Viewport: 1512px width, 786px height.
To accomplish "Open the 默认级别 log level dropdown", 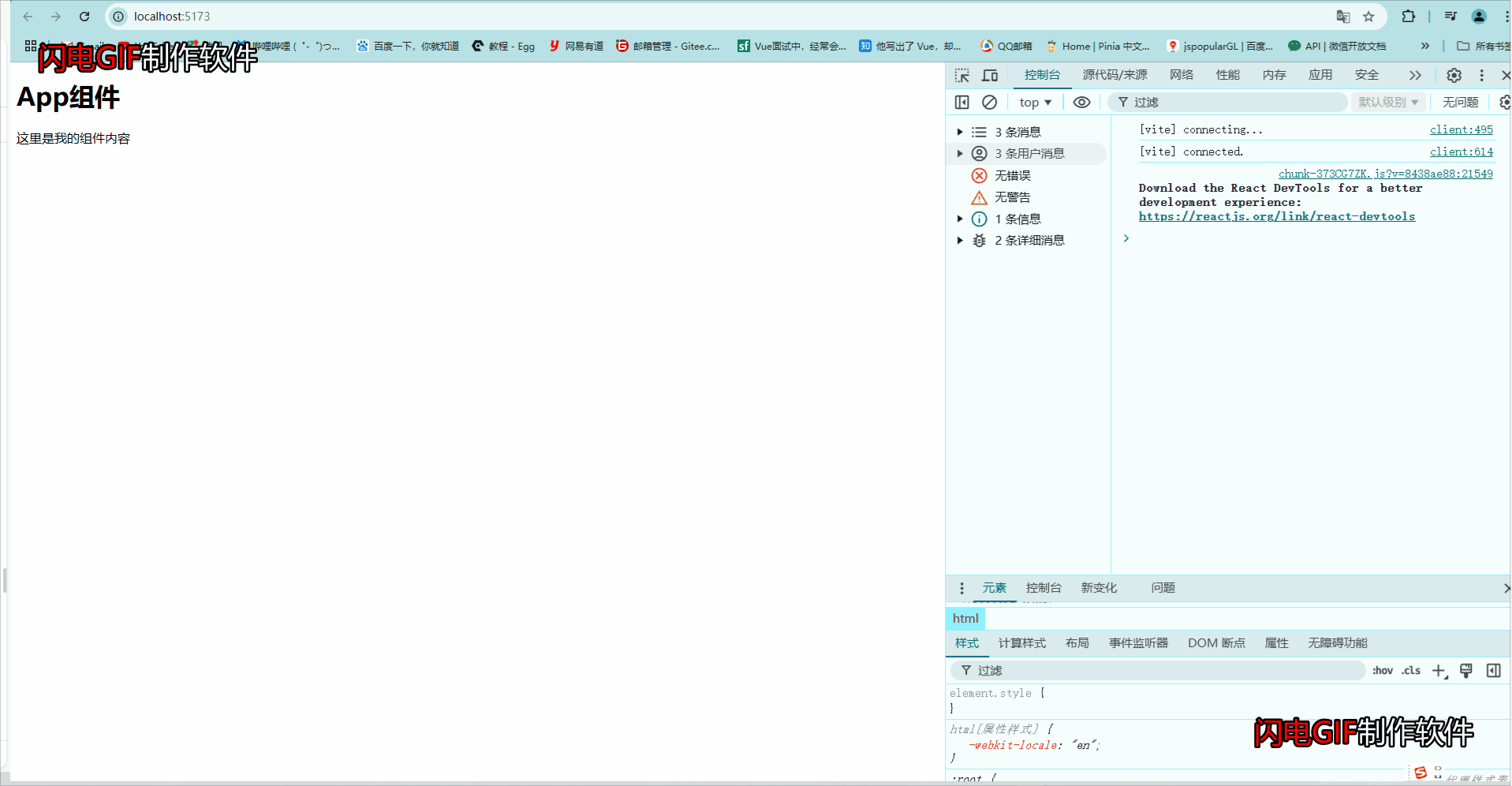I will (x=1387, y=102).
